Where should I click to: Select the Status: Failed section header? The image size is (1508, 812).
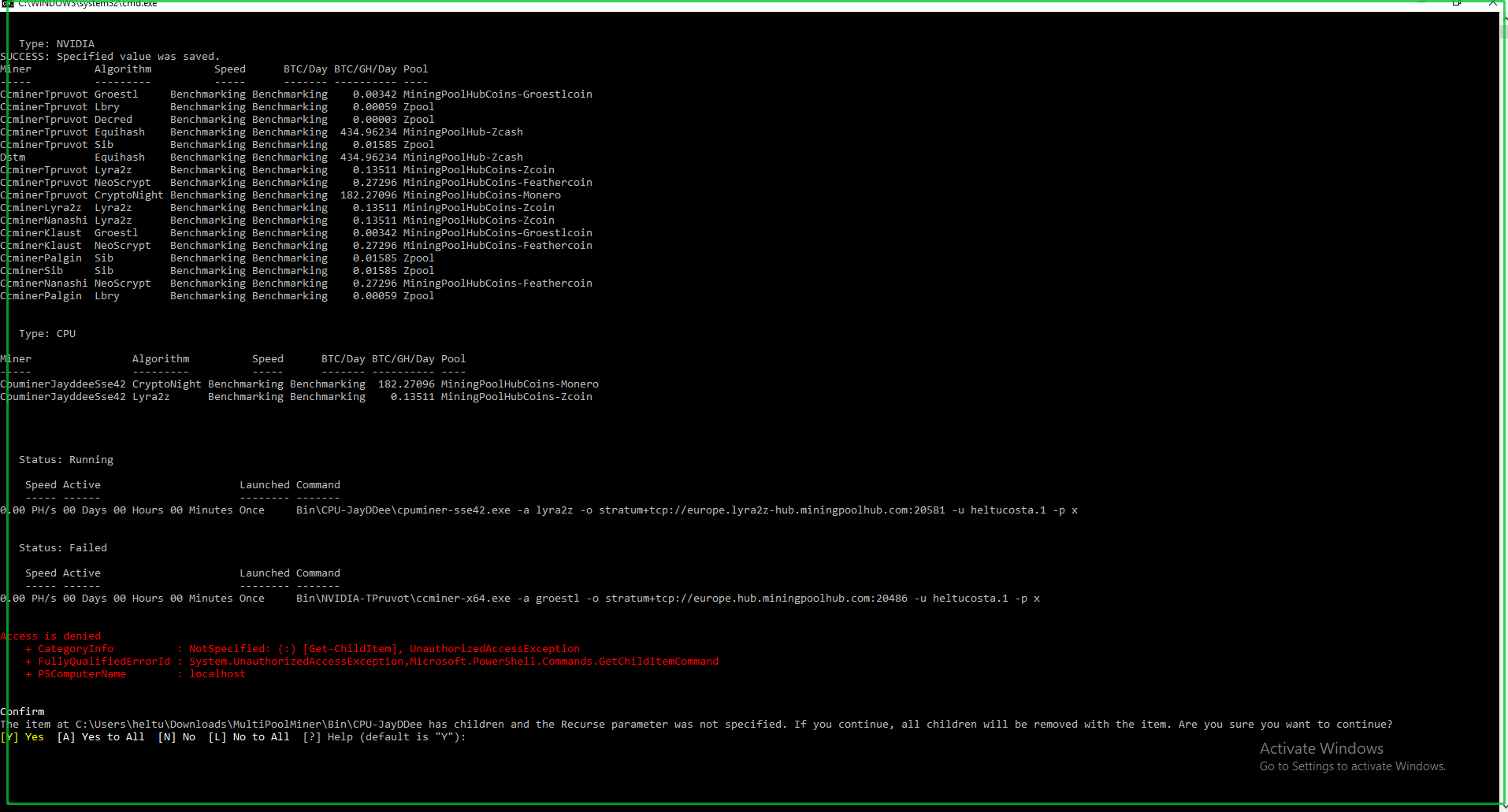pyautogui.click(x=62, y=547)
